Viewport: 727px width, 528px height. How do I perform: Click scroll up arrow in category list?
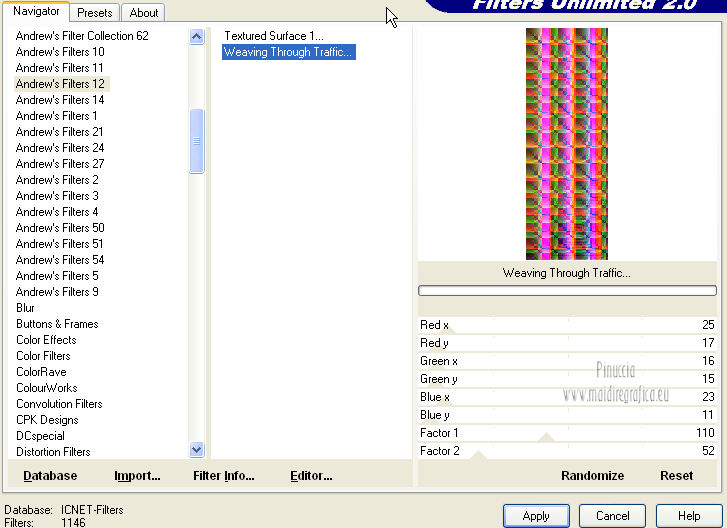tap(197, 37)
